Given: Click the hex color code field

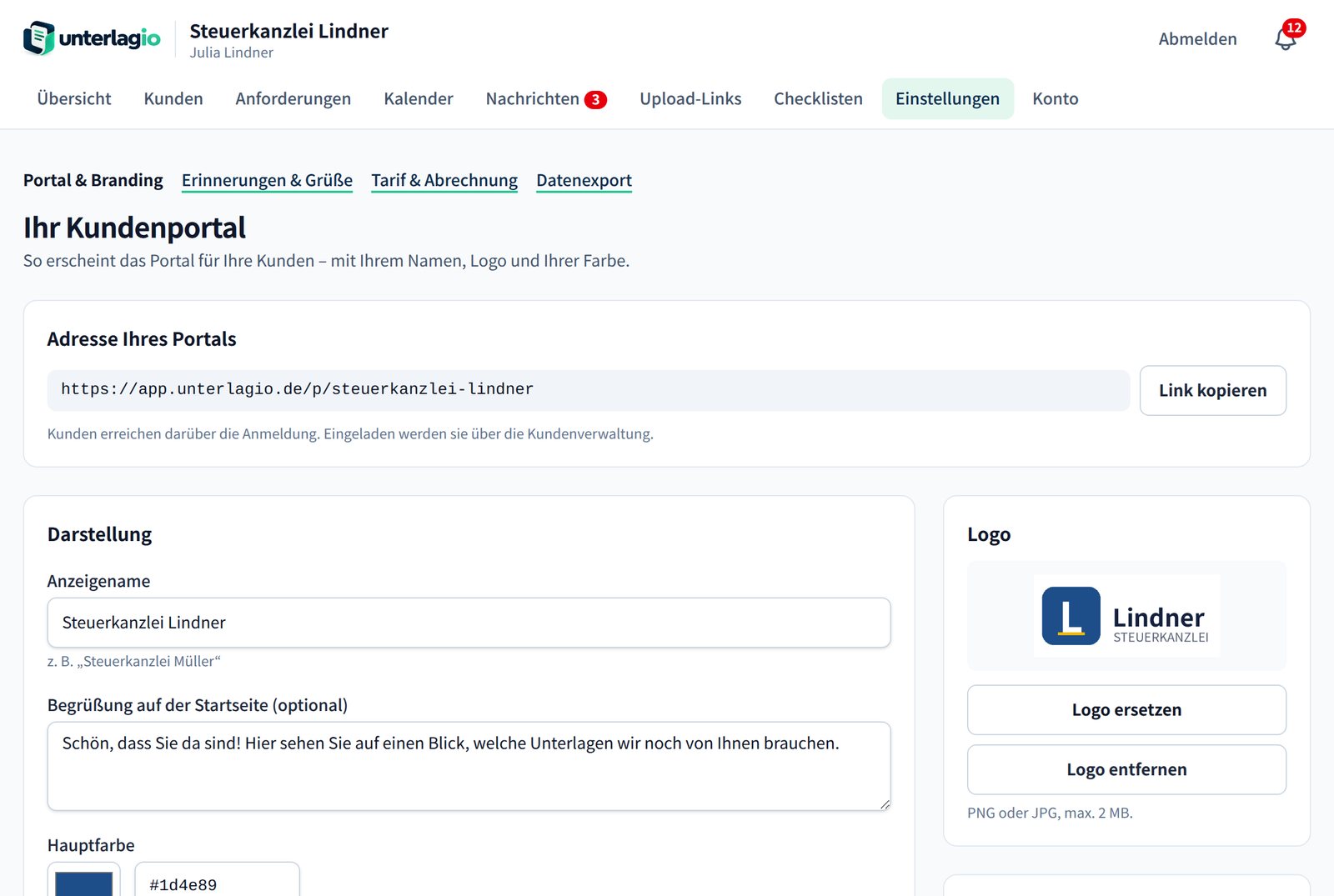Looking at the screenshot, I should [217, 882].
